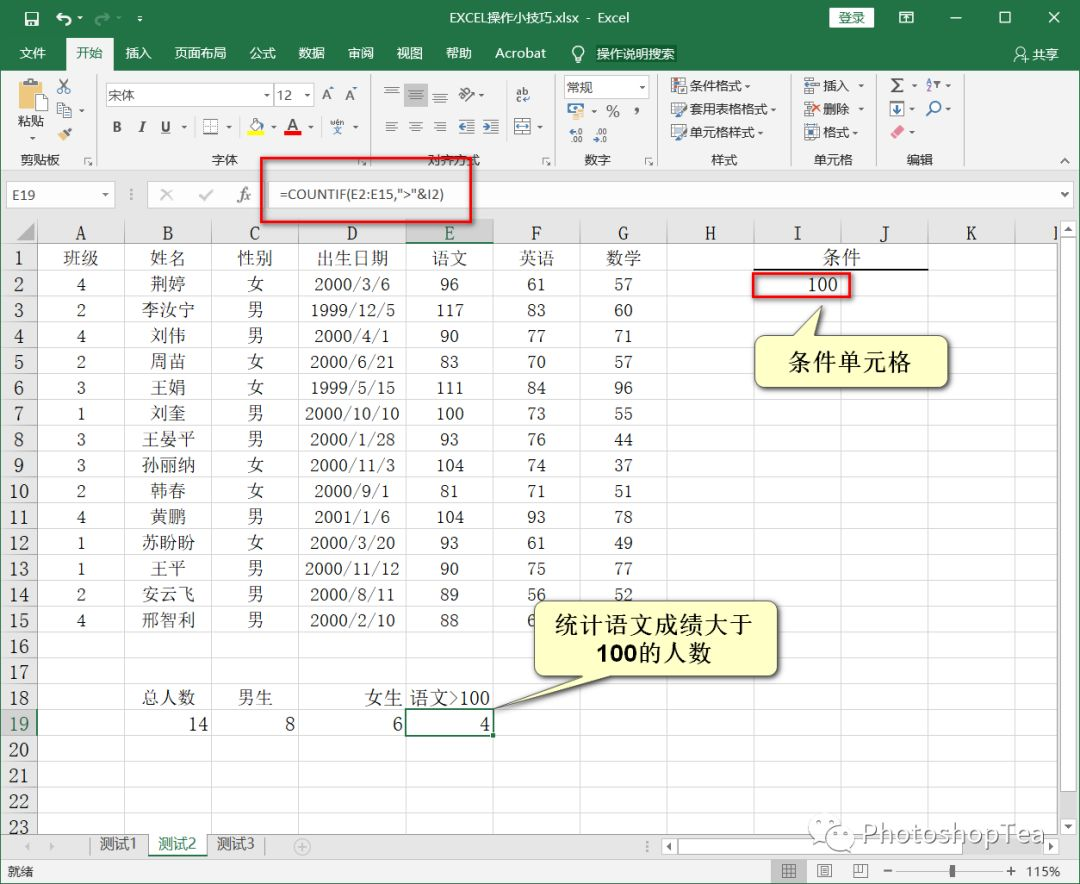1080x884 pixels.
Task: Click in the formula bar text
Action: click(x=362, y=194)
